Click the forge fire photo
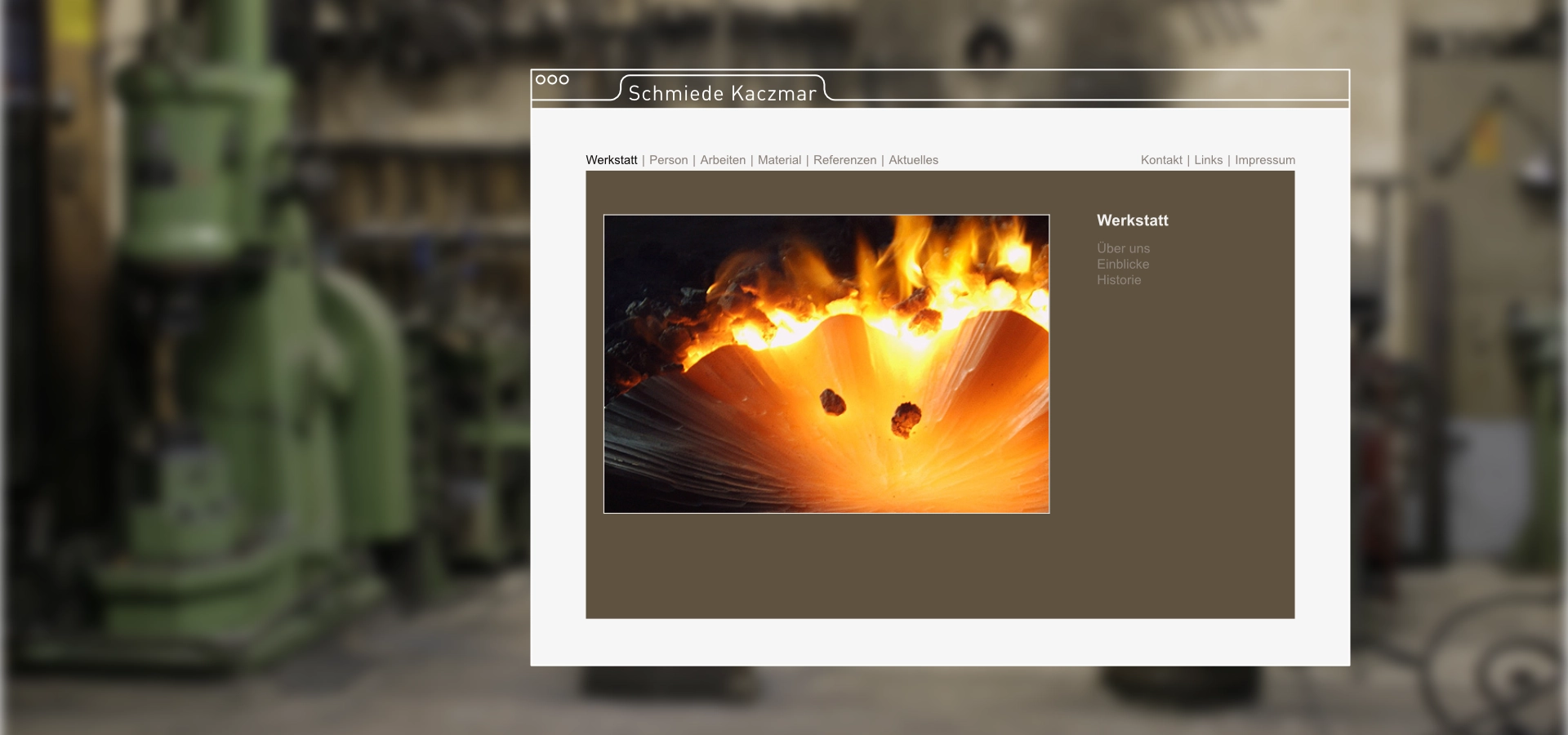Image resolution: width=1568 pixels, height=735 pixels. (x=826, y=364)
